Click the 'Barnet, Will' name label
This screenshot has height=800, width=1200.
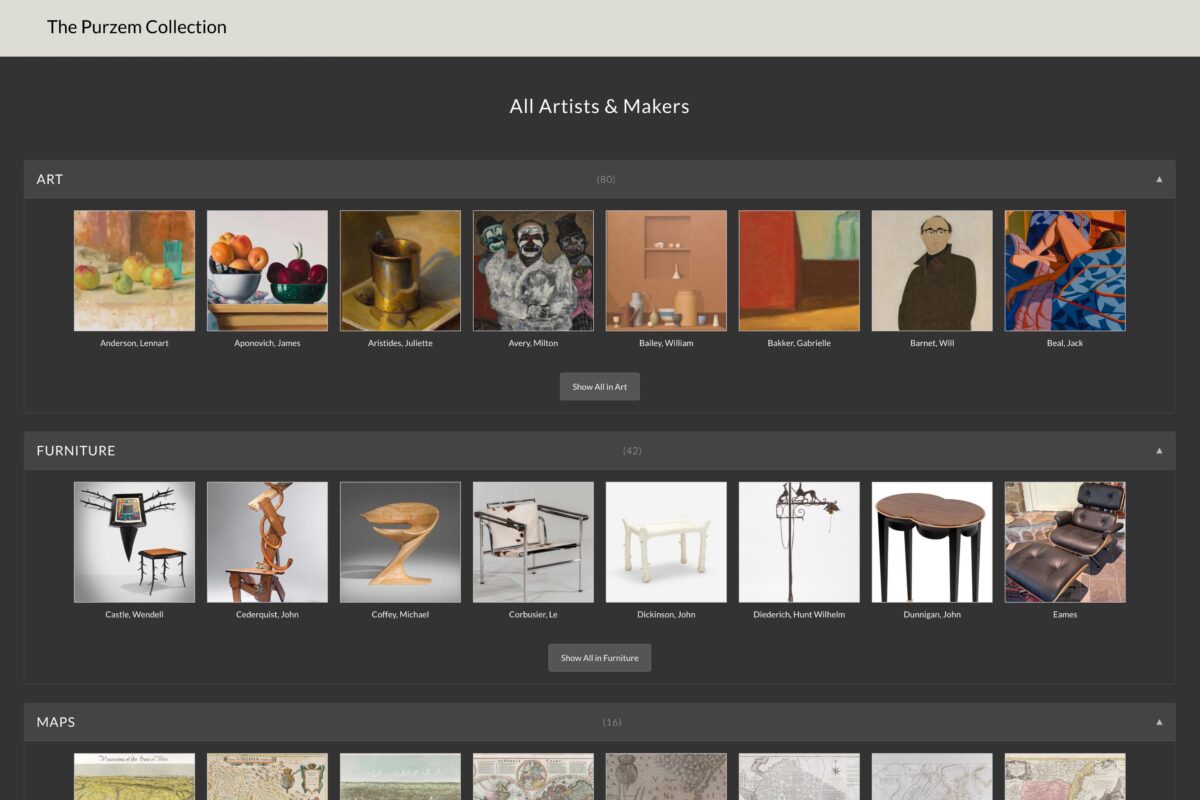(932, 343)
